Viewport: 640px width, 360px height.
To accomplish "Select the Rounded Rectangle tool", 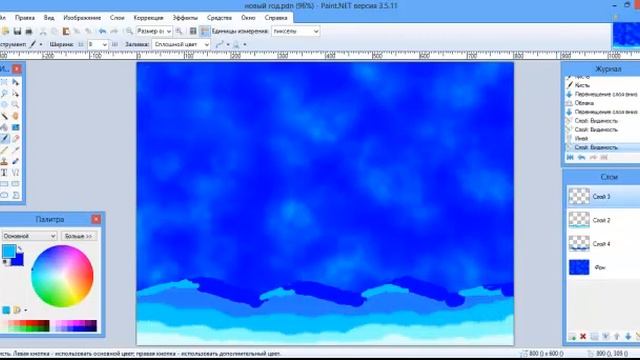I will [16, 184].
